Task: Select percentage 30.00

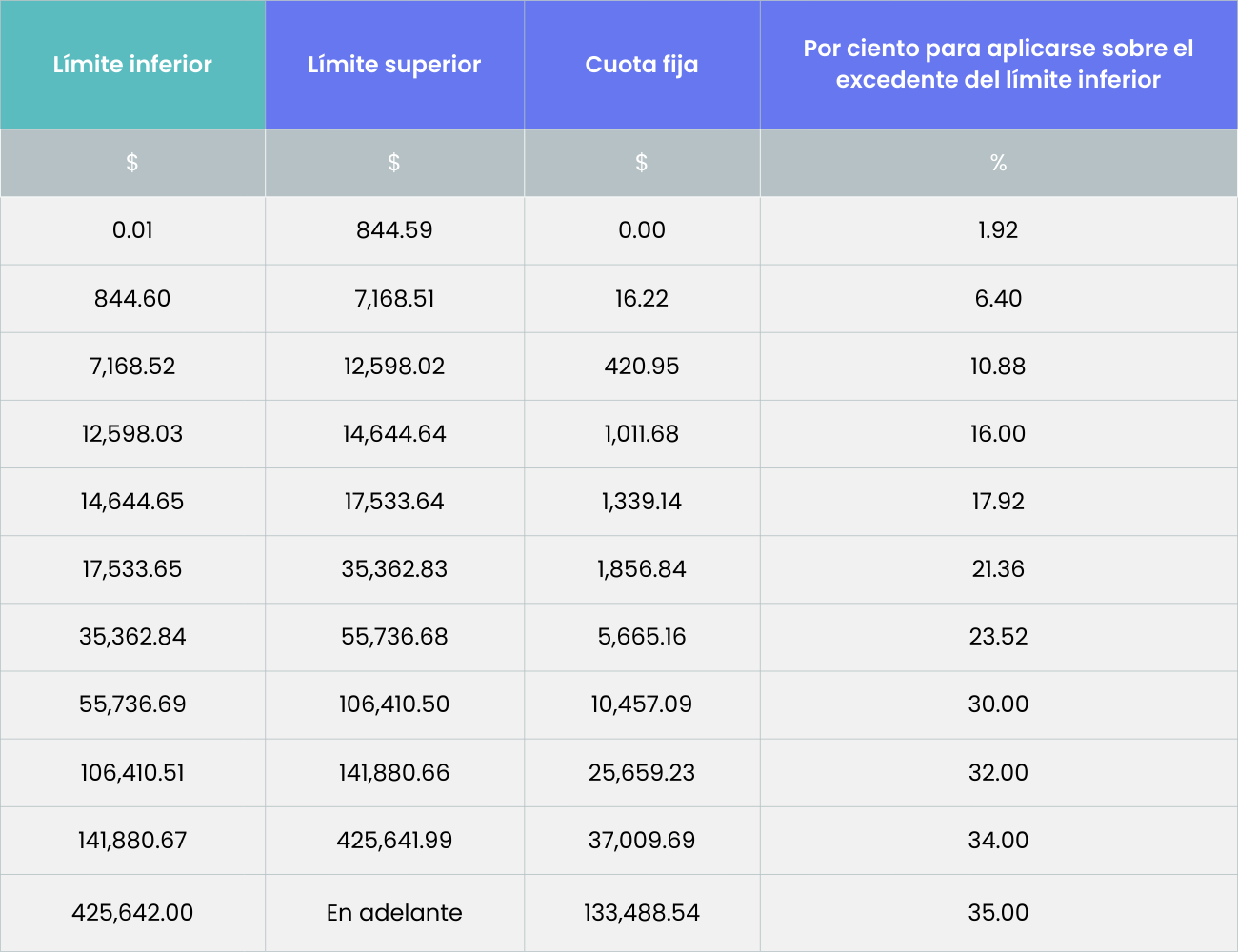Action: 998,704
